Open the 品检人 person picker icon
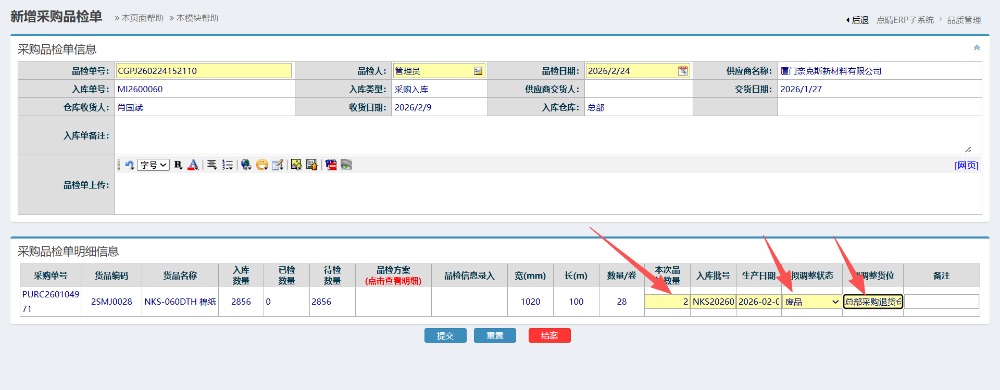Screen dimensions: 1000x390 coord(478,71)
